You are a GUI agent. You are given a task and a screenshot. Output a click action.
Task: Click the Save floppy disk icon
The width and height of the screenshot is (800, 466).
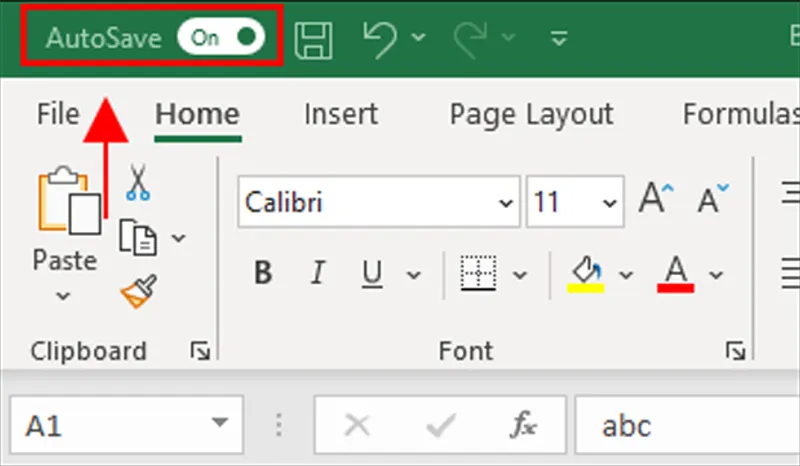click(314, 38)
